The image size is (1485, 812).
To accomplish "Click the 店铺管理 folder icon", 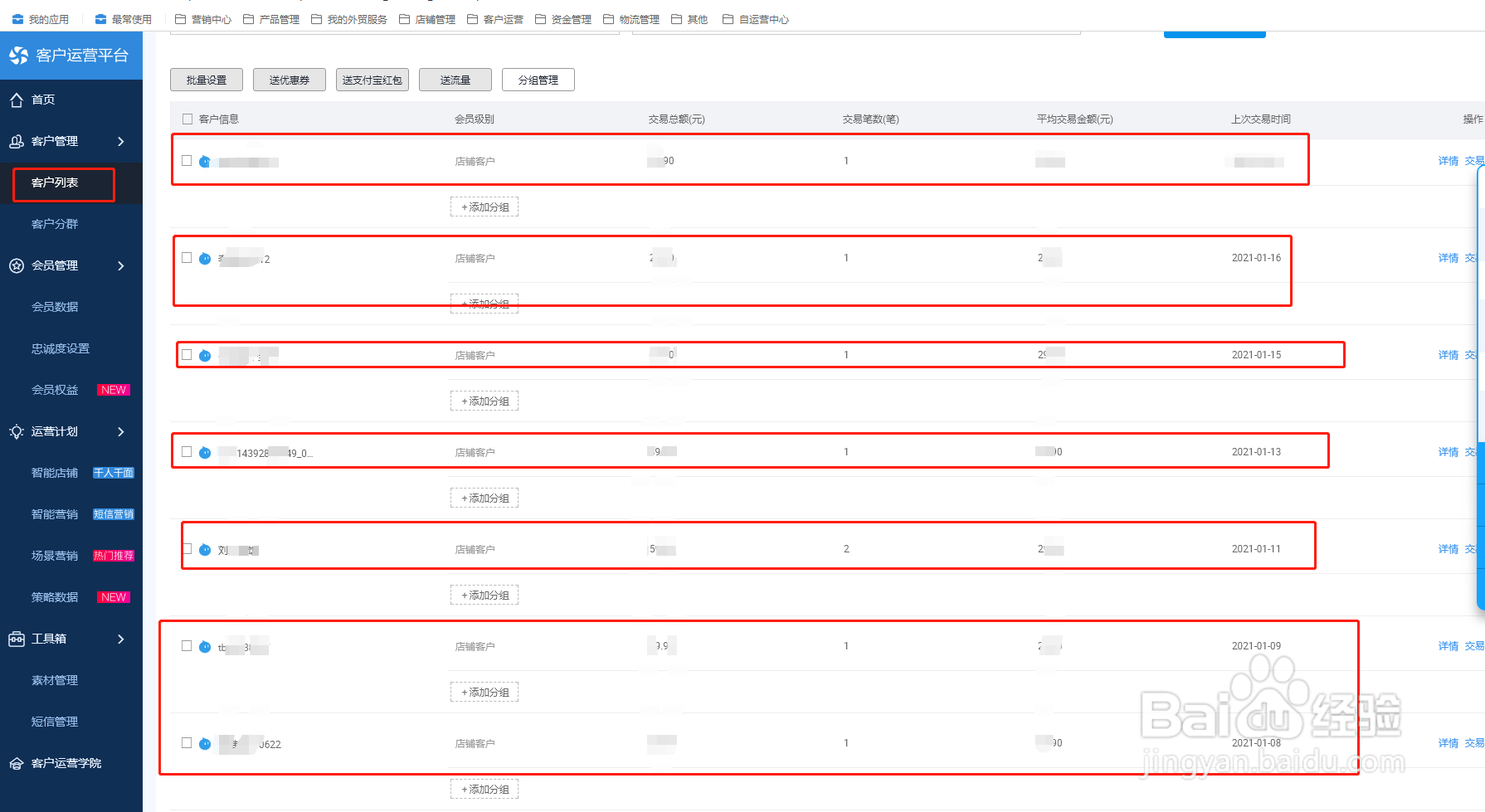I will [x=404, y=19].
